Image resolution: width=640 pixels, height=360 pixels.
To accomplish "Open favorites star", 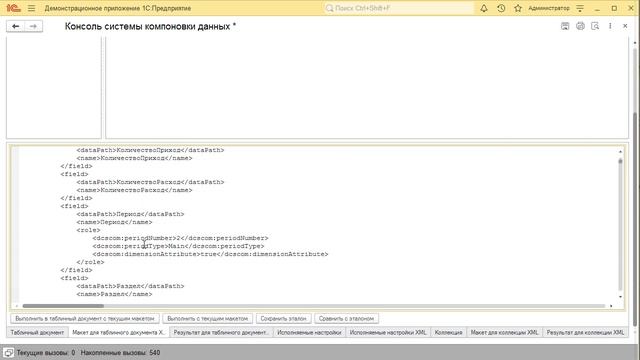I will [518, 8].
